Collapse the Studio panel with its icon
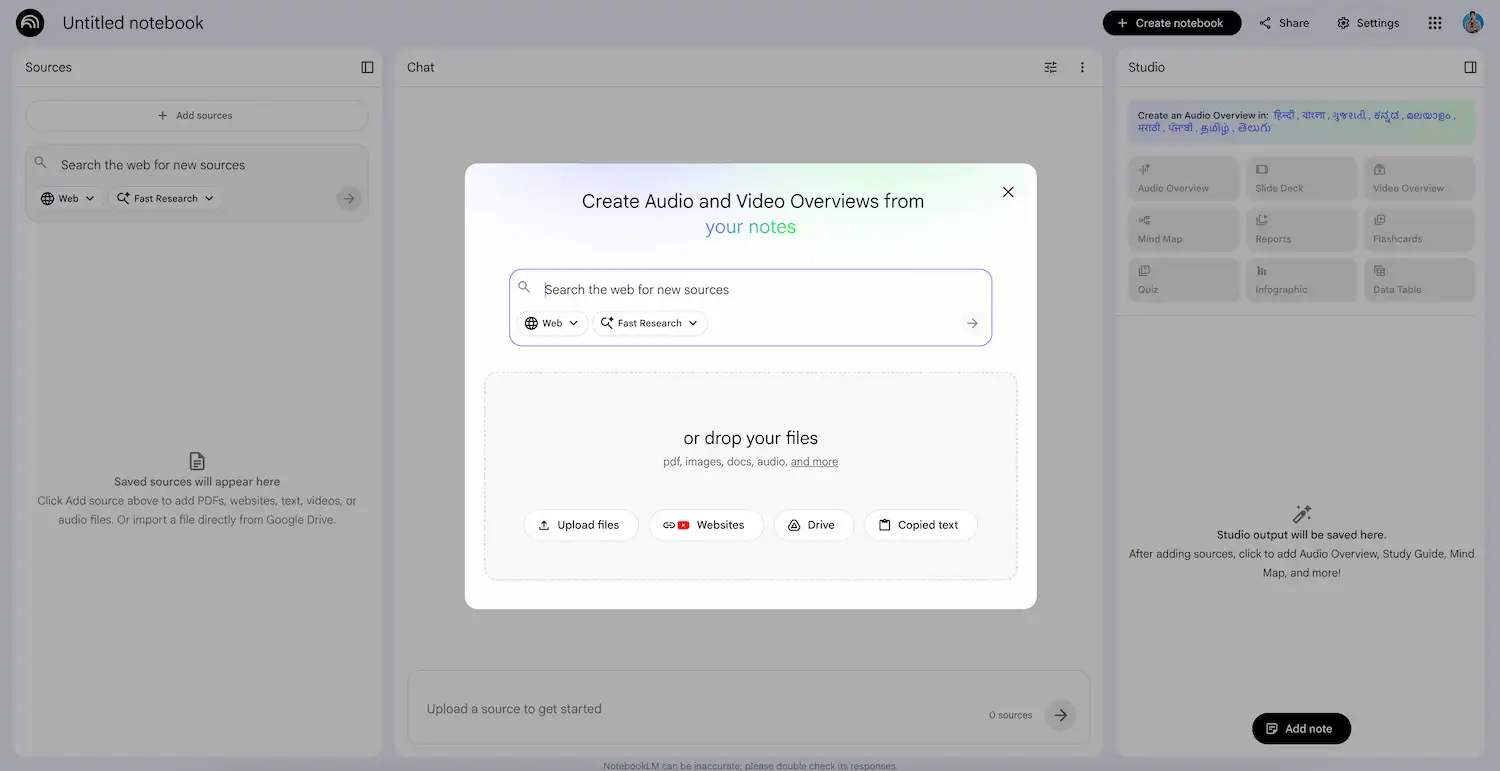Screen dimensions: 1500x771 click(x=1470, y=67)
